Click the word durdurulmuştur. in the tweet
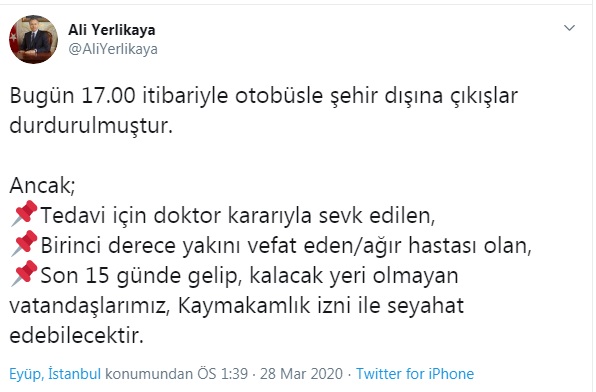 tap(91, 126)
